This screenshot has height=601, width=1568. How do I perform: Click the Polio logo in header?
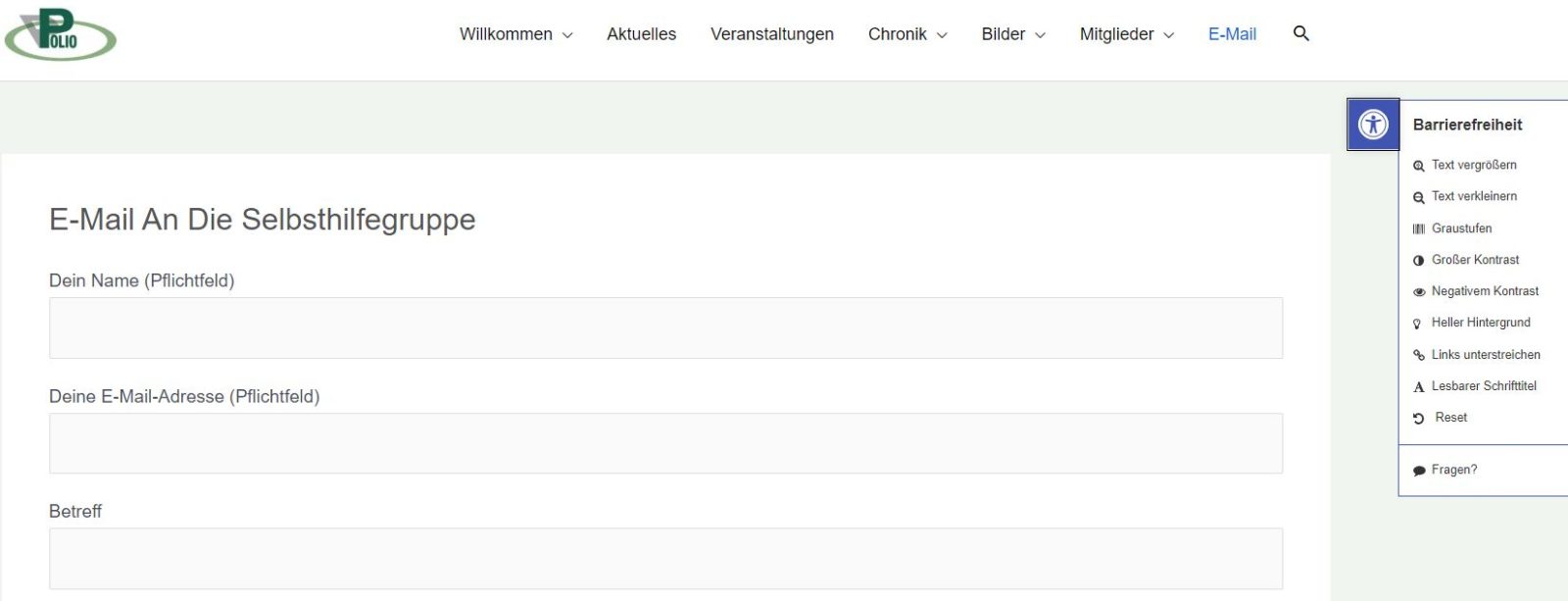point(61,34)
